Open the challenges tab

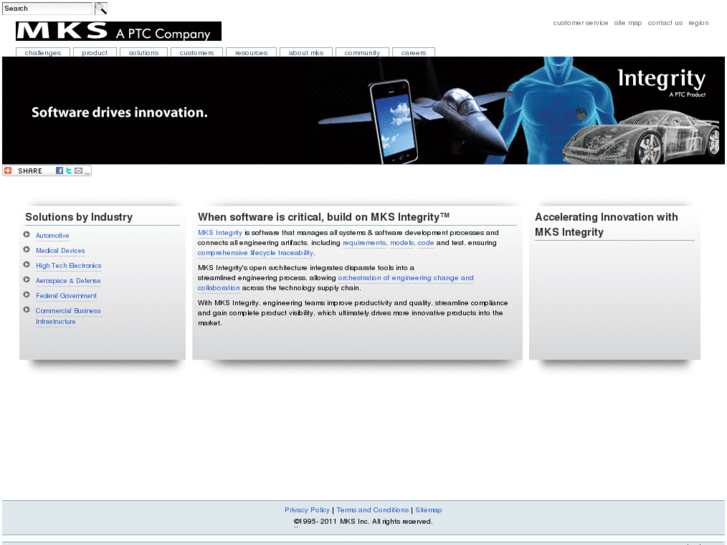(x=43, y=52)
